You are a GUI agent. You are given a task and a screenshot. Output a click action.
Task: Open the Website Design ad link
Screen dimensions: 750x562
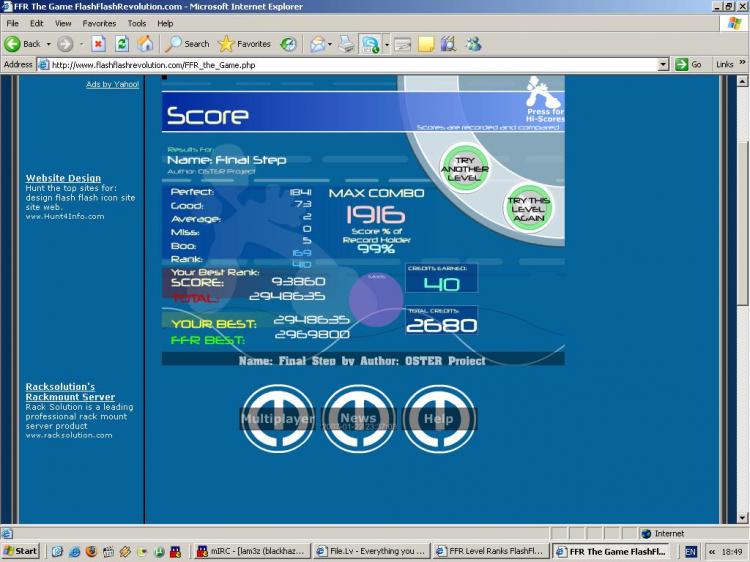point(63,178)
